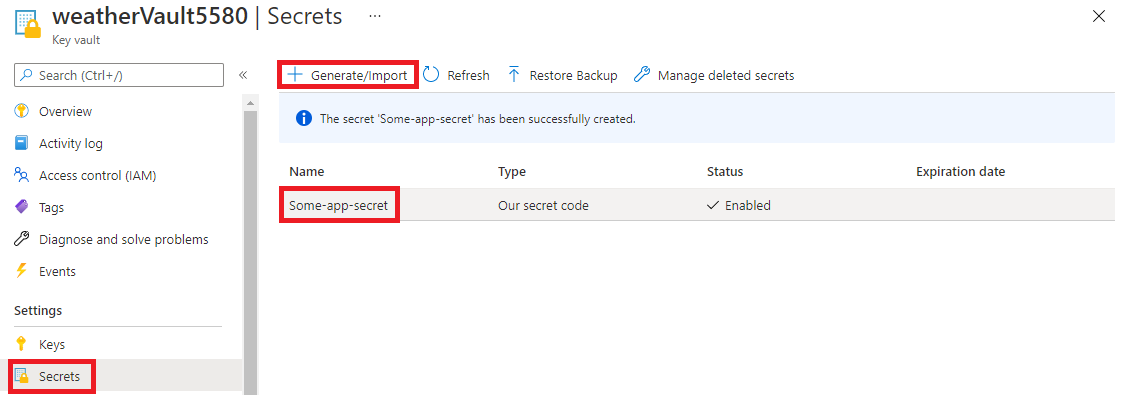Open the Some-app-secret entry
1121x396 pixels.
click(338, 205)
